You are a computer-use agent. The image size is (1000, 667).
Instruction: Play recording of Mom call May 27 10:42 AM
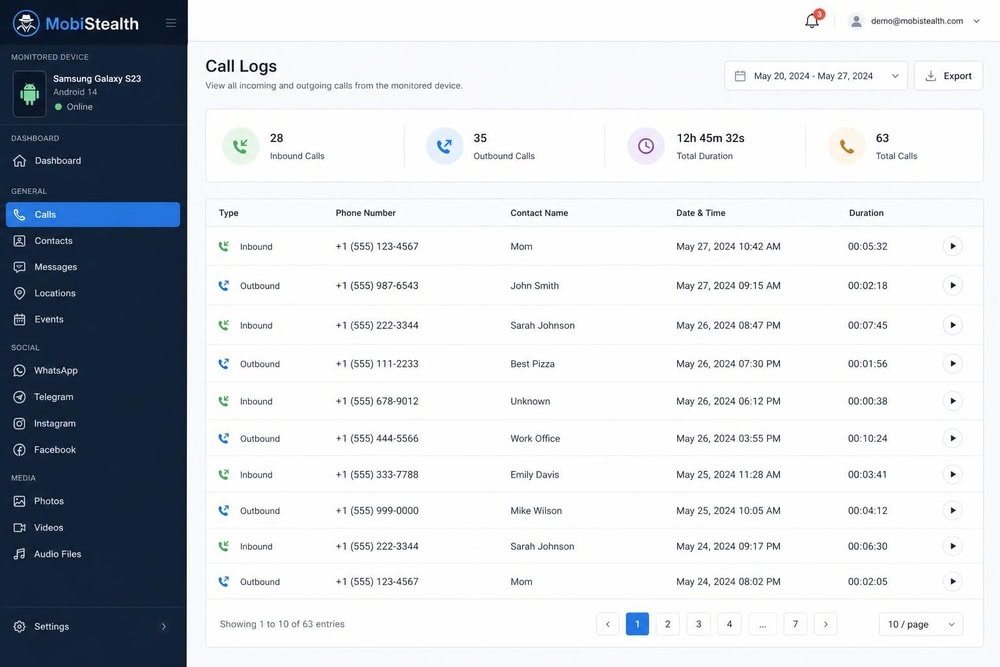coord(952,246)
